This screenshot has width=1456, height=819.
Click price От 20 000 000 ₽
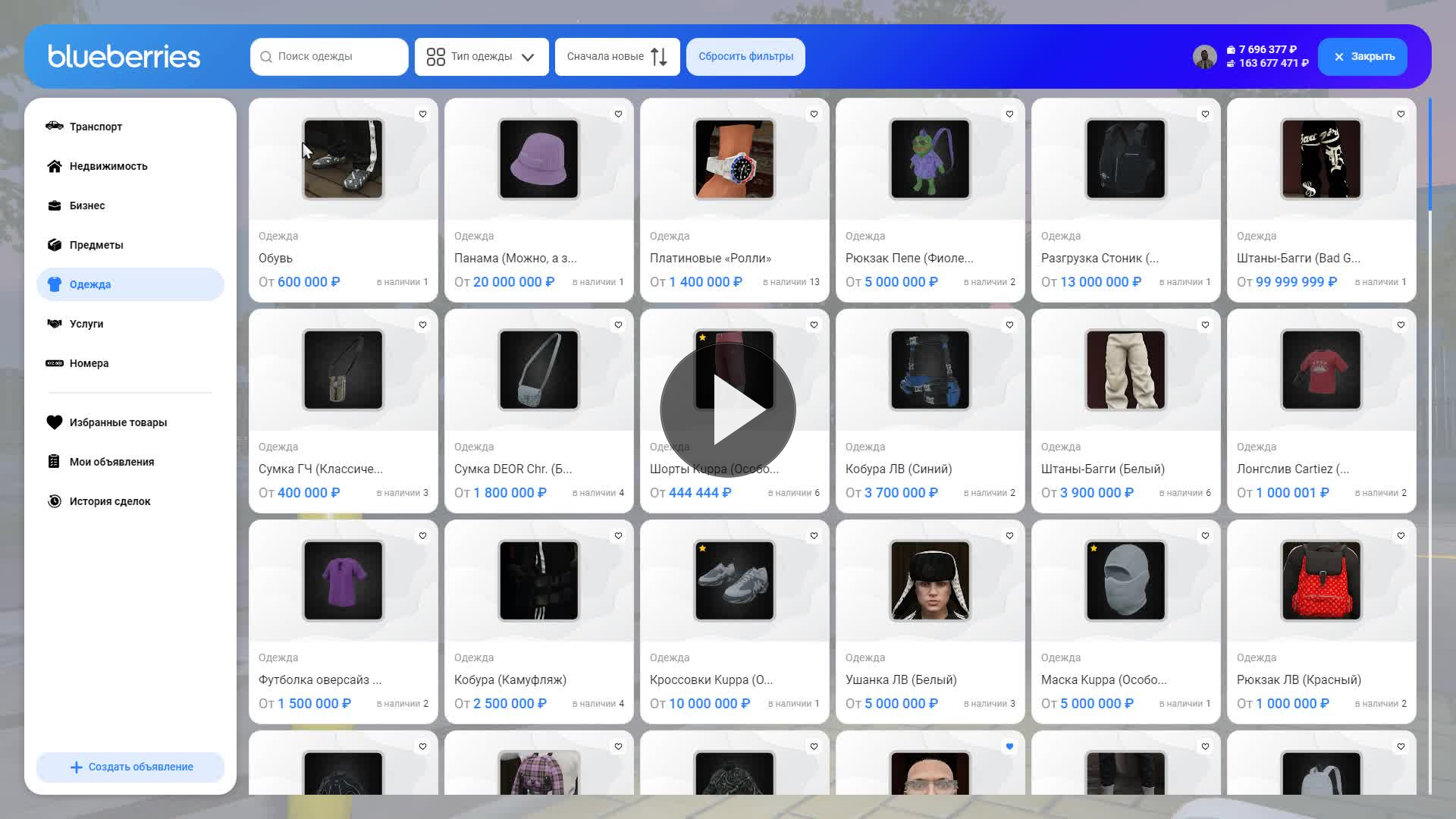click(504, 282)
